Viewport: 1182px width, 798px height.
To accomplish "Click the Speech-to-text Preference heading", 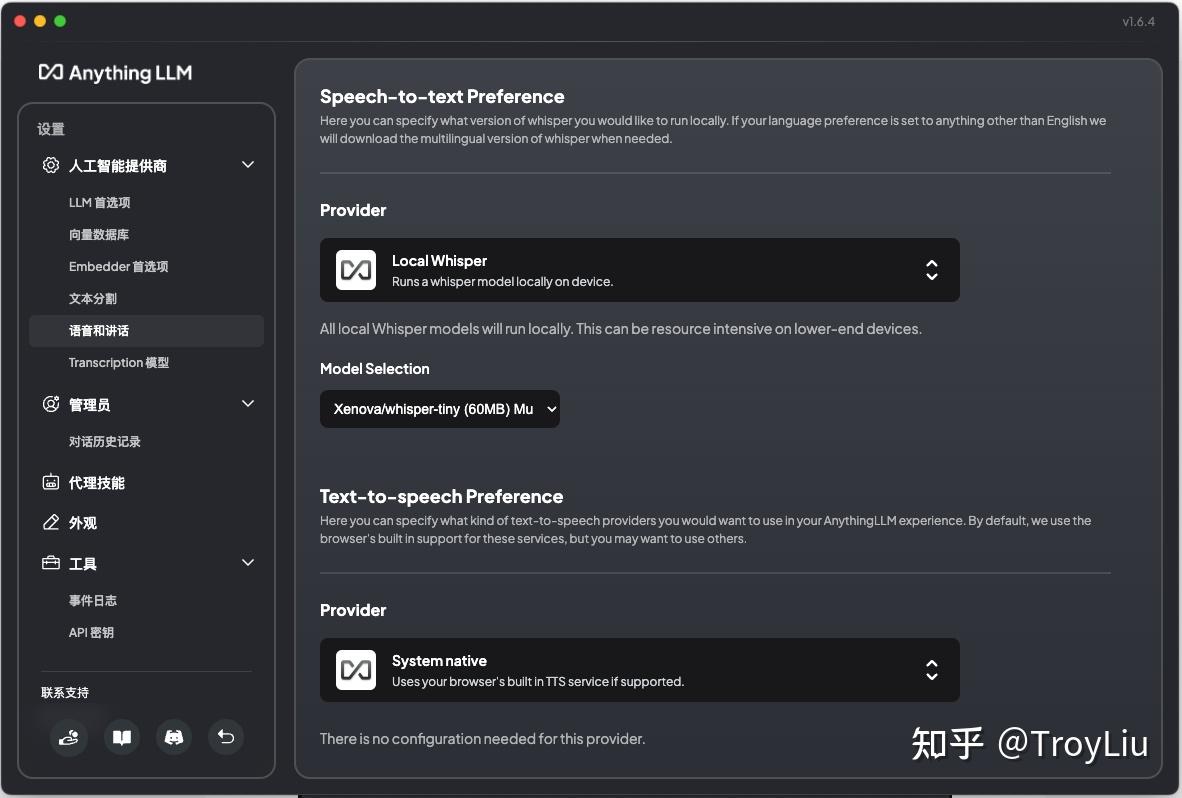I will coord(442,96).
